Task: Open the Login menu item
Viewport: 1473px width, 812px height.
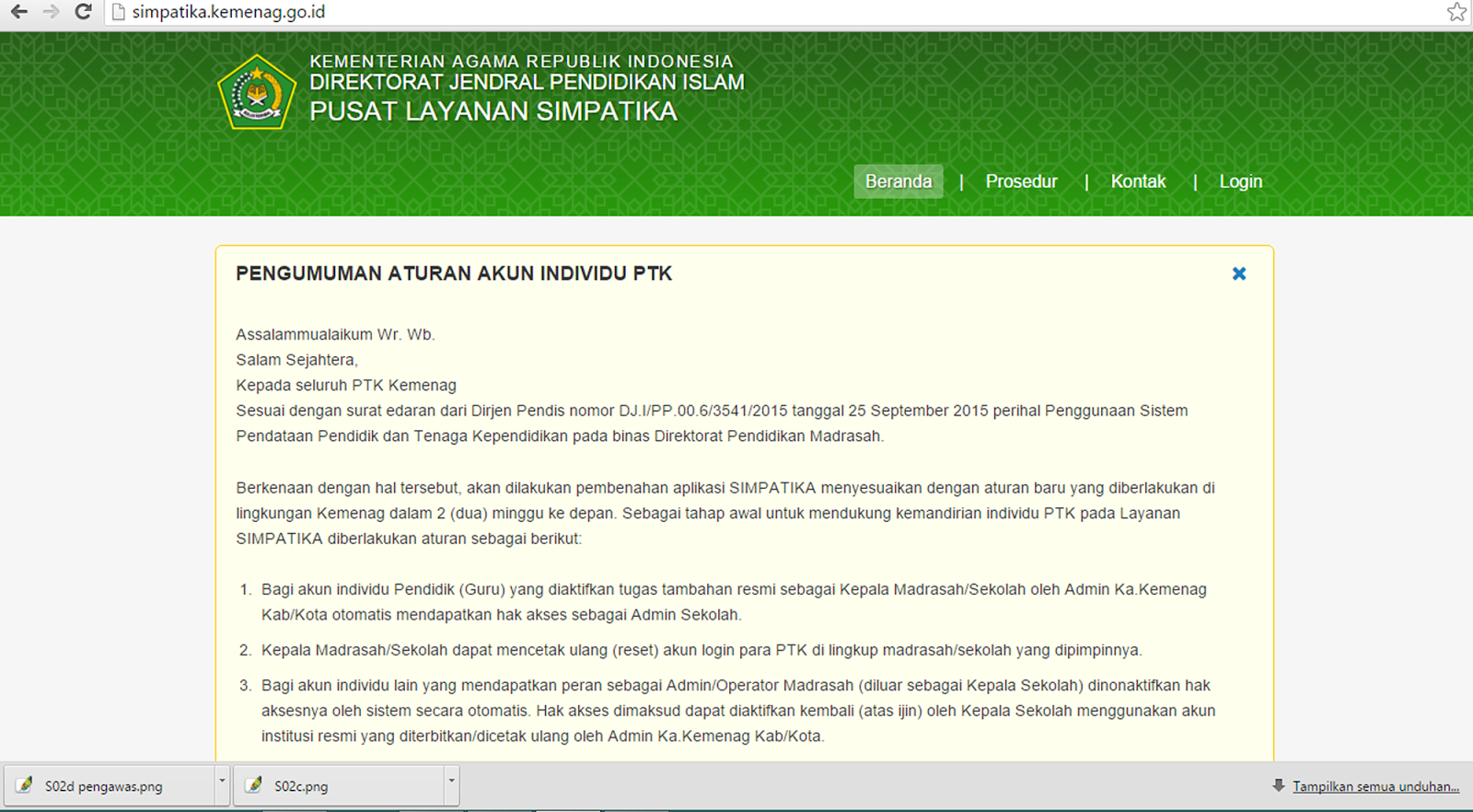Action: click(x=1240, y=181)
